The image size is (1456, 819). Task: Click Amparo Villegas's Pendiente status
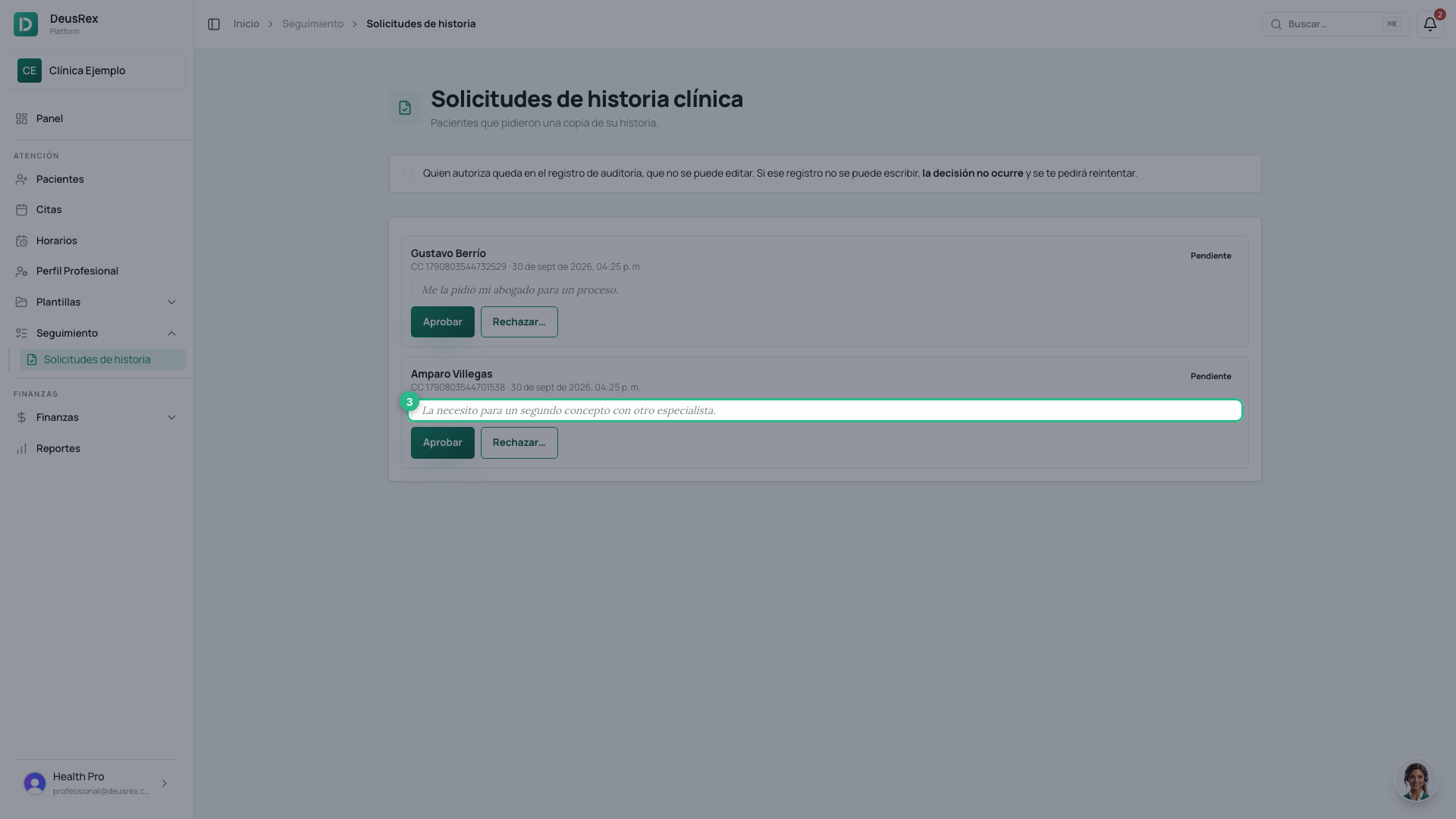(1210, 377)
